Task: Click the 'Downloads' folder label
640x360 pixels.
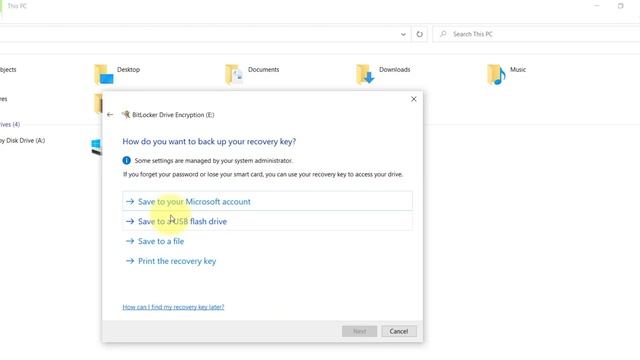Action: (394, 69)
